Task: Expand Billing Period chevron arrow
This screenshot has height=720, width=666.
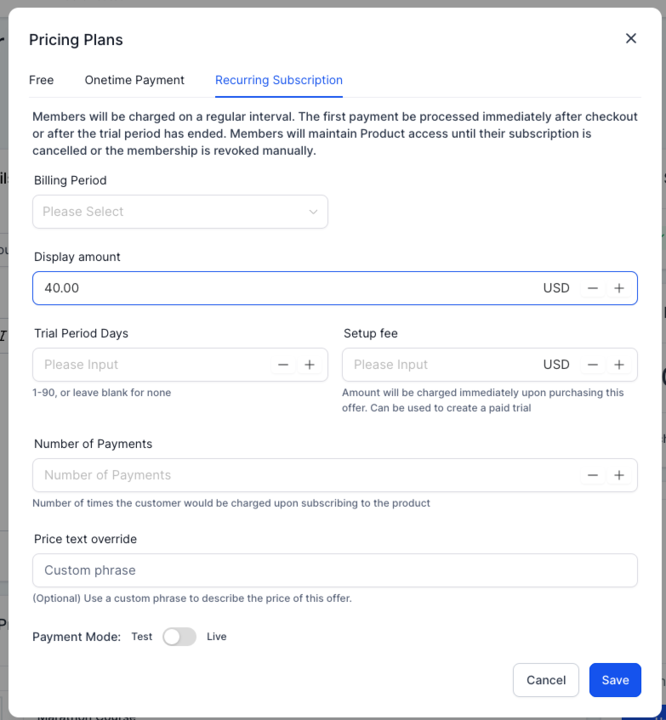Action: tap(313, 212)
